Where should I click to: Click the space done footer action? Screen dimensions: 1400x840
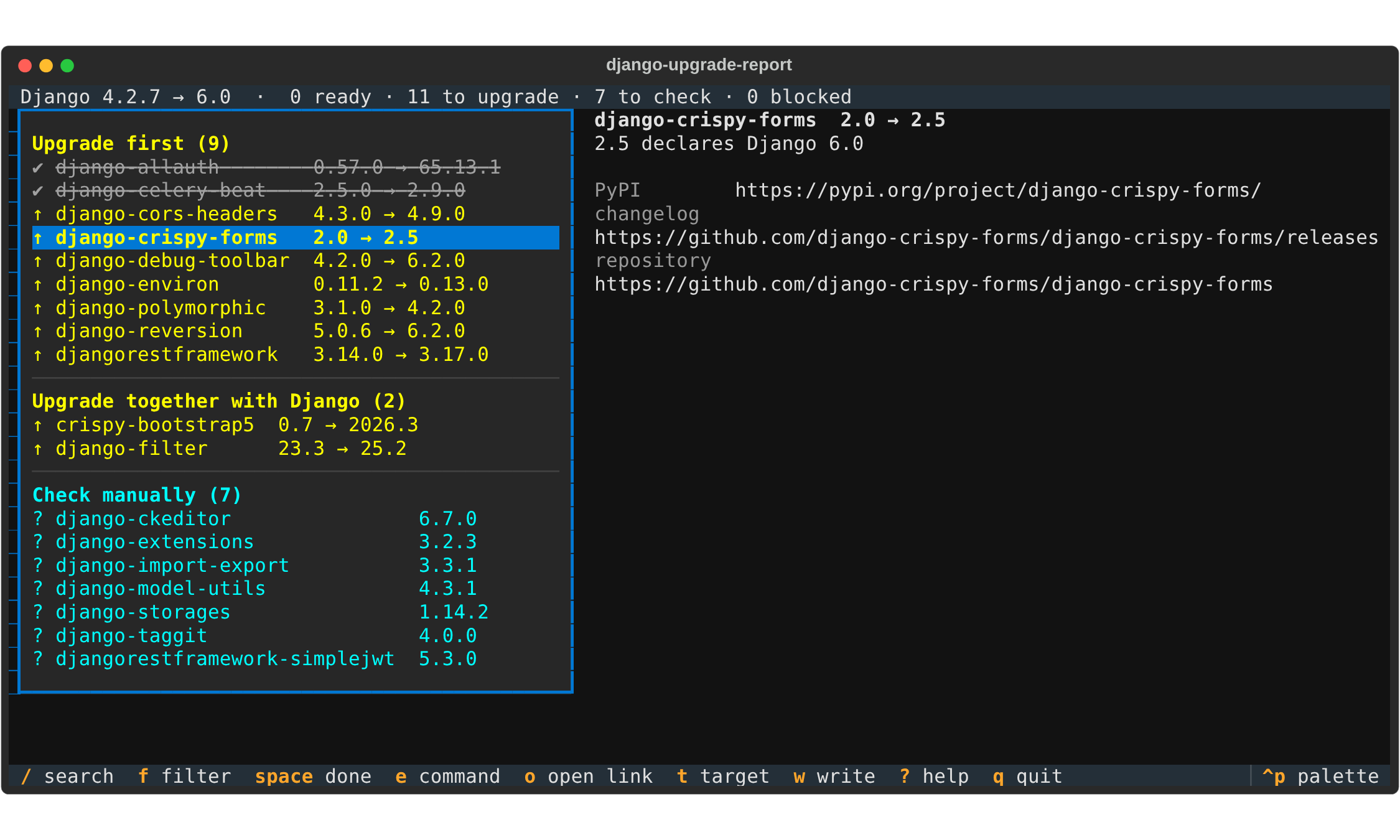[x=313, y=777]
